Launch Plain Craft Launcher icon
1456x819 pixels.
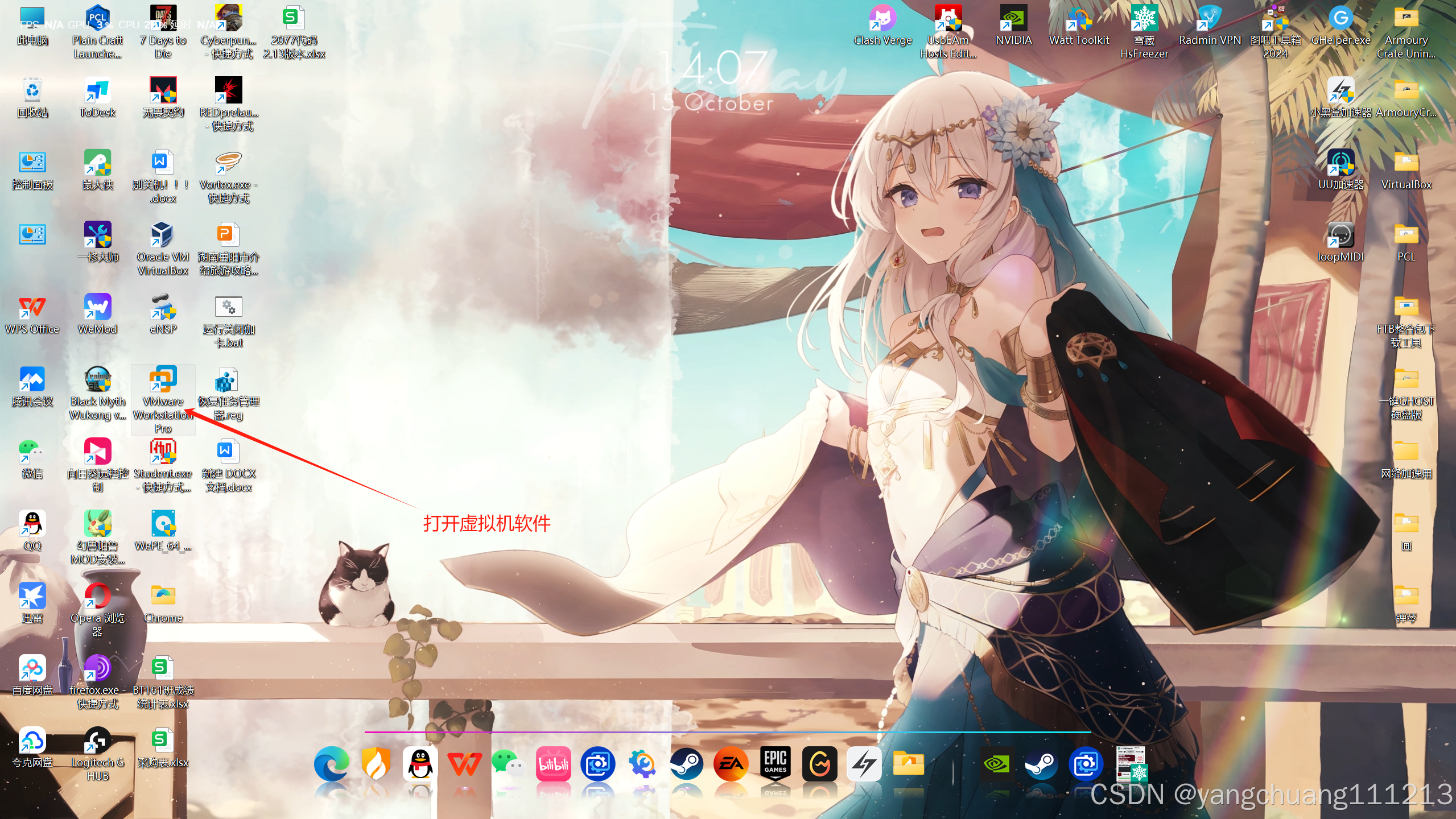click(98, 32)
